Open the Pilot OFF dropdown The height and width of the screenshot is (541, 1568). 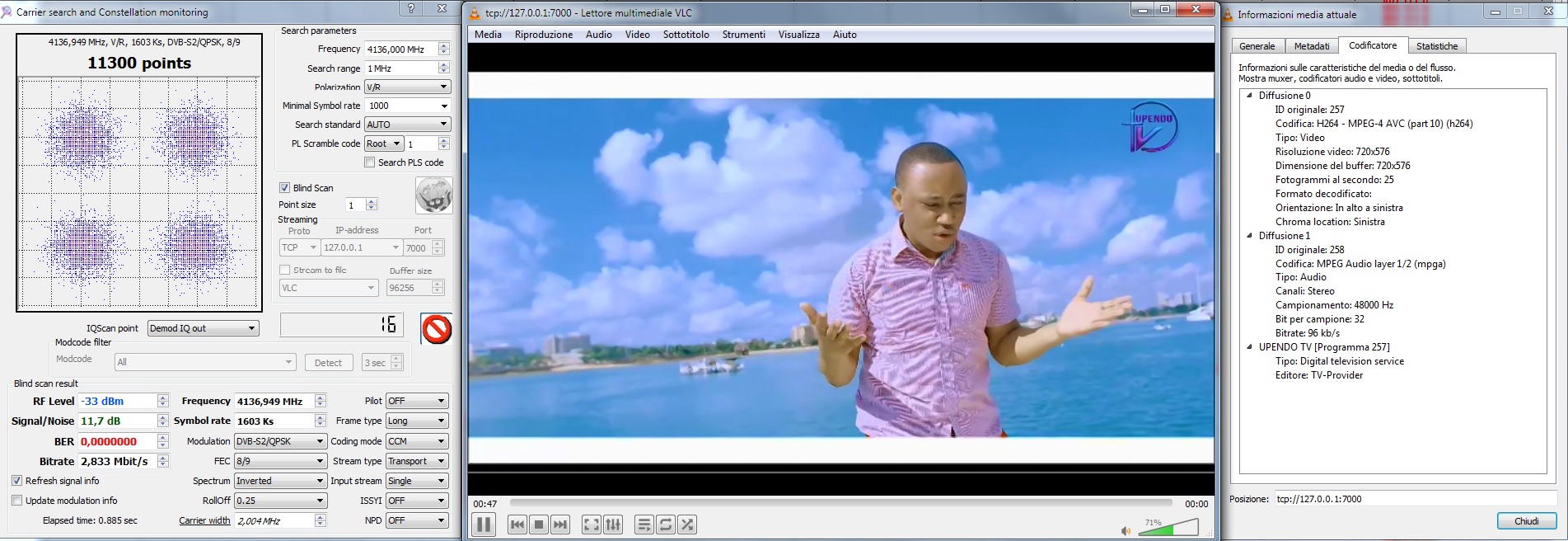417,401
